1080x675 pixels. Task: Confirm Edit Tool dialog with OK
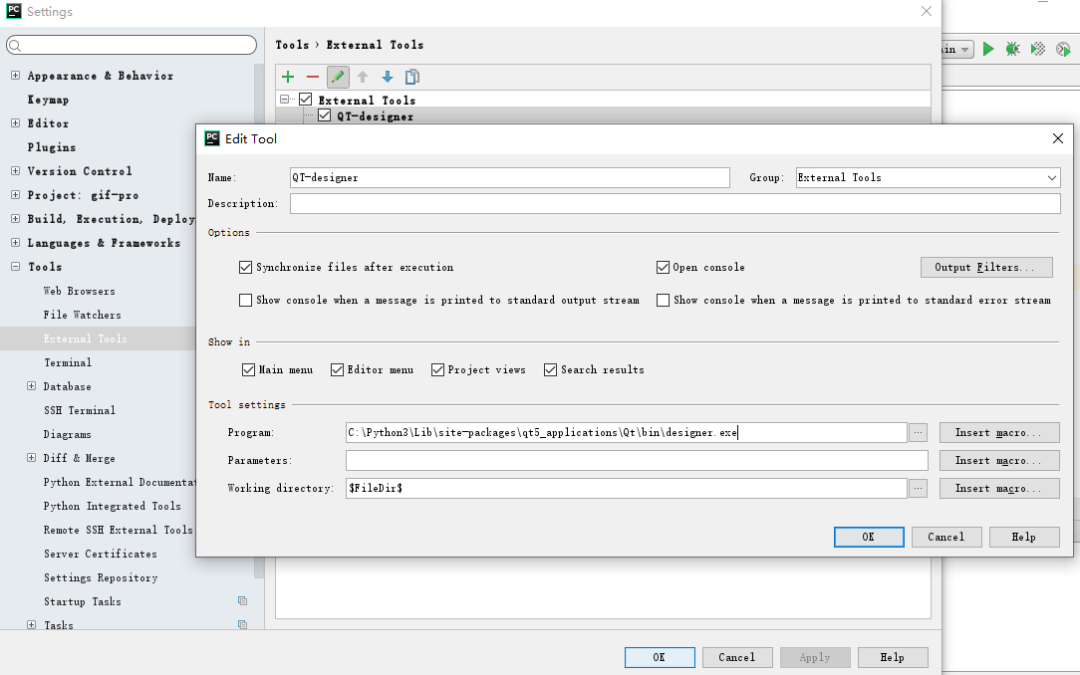click(869, 537)
